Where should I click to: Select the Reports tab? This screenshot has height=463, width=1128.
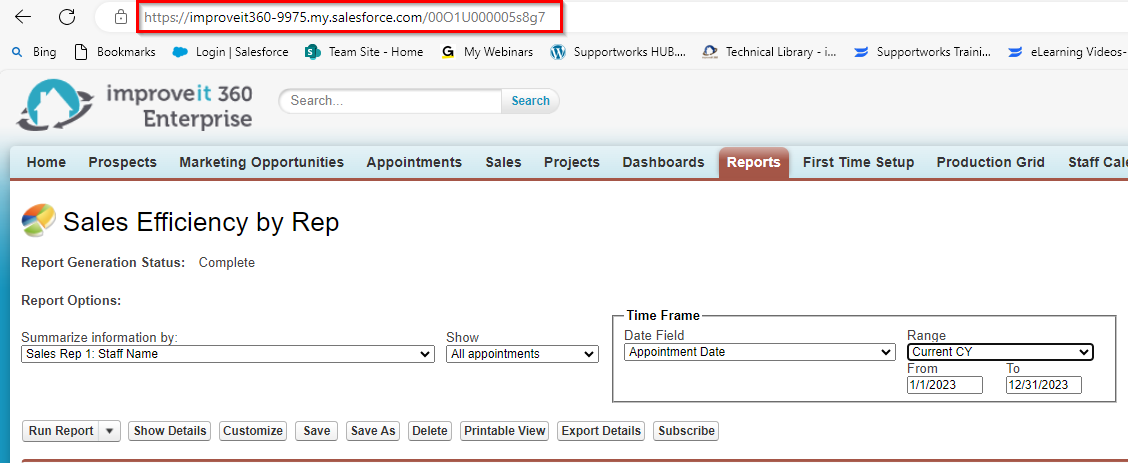point(753,162)
